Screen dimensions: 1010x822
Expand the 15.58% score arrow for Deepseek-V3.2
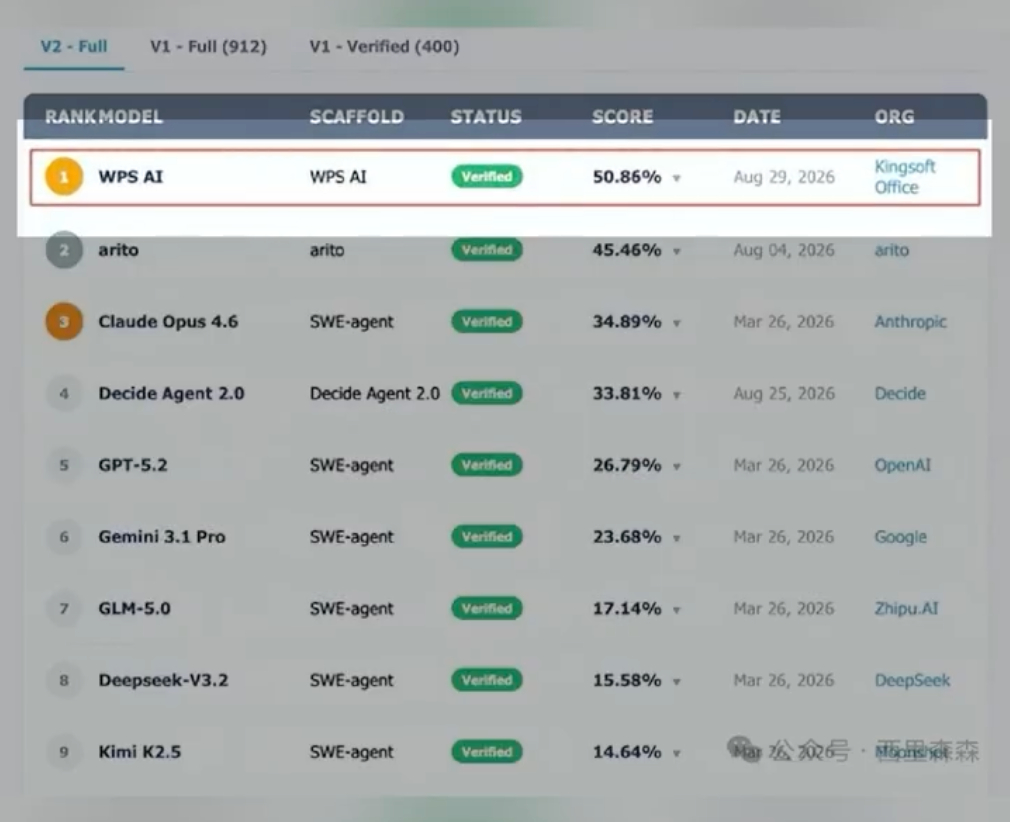coord(676,682)
